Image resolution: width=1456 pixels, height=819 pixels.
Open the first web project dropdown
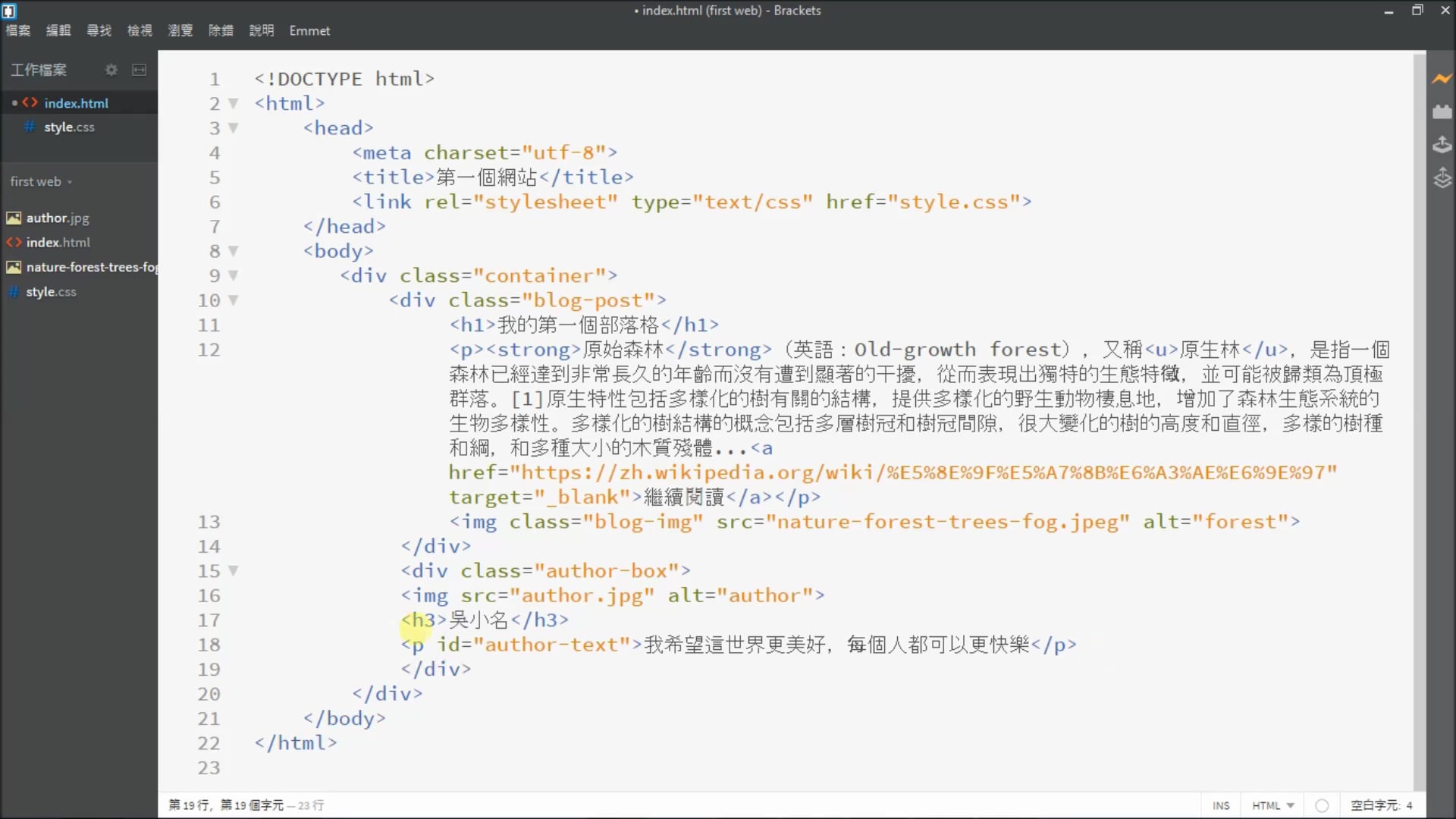point(41,182)
